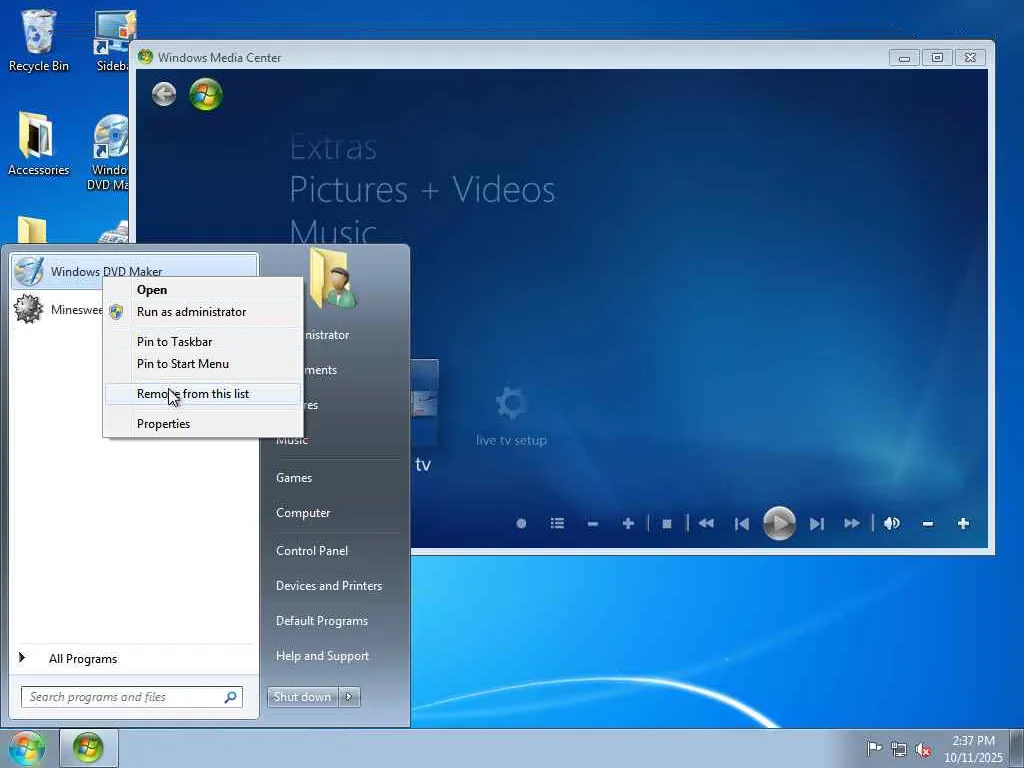Open Help and Support
Viewport: 1024px width, 768px height.
point(323,656)
